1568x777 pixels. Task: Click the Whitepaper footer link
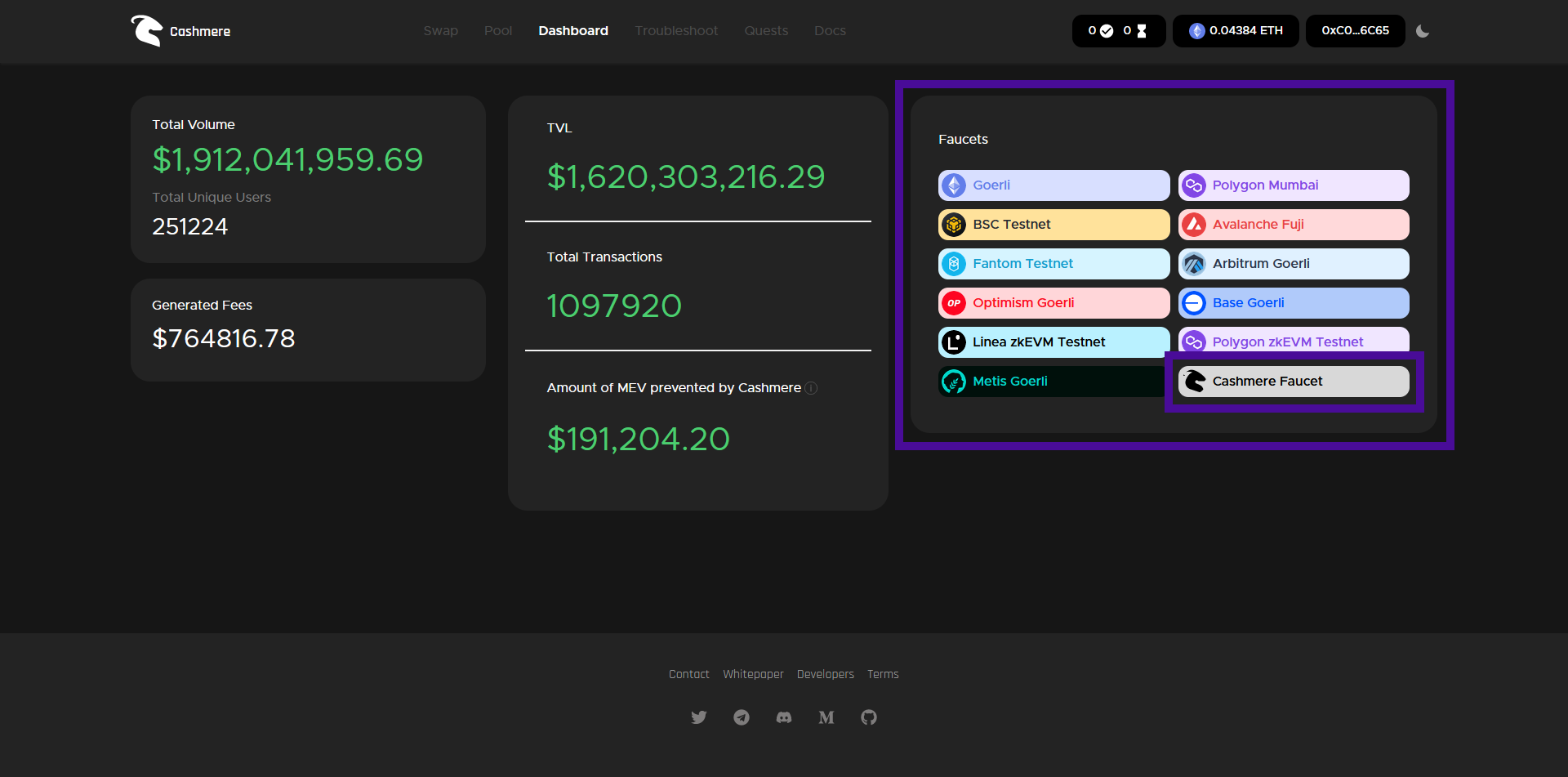point(753,674)
